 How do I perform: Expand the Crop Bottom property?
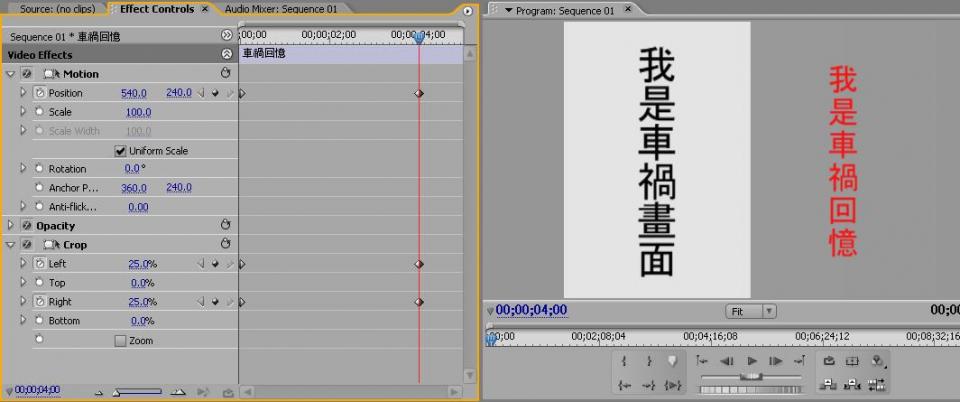24,320
